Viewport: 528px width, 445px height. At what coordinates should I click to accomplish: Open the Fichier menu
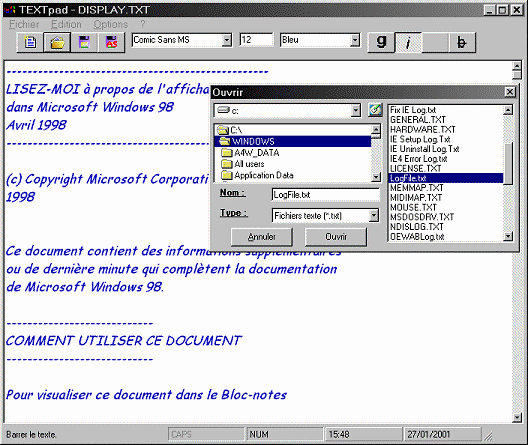24,24
